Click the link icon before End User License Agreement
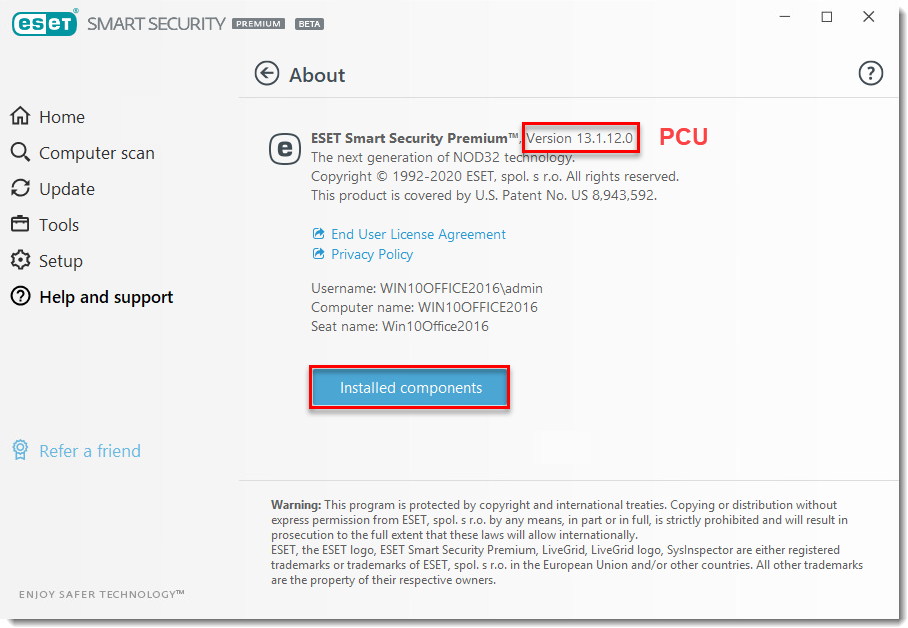This screenshot has height=628, width=908. (317, 233)
